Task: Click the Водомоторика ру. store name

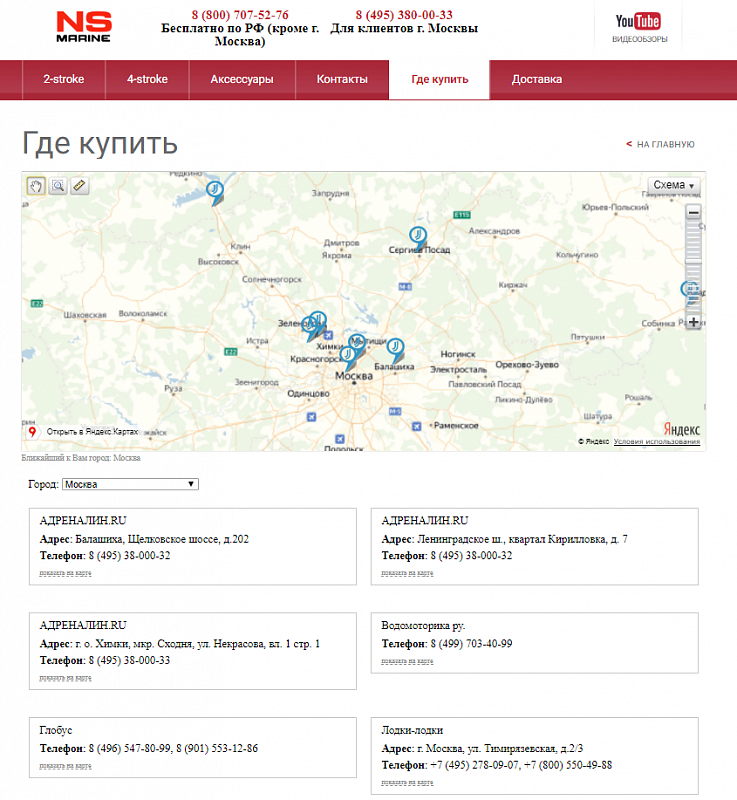Action: tap(423, 626)
